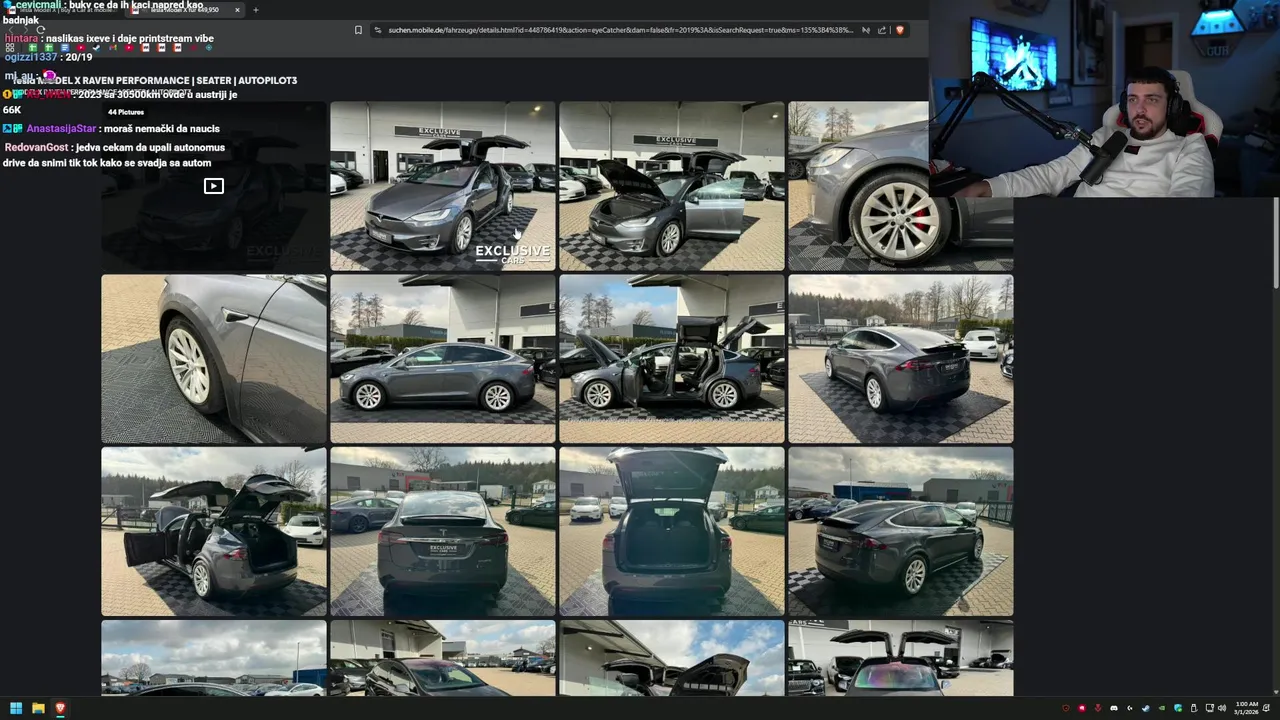The image size is (1280, 720).
Task: Play the video thumbnail in the gallery
Action: click(x=213, y=186)
